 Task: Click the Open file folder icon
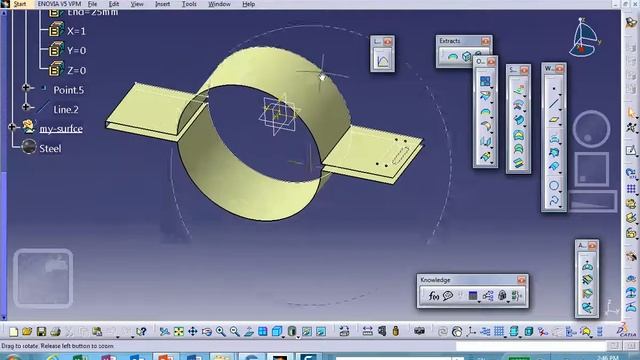pos(27,332)
